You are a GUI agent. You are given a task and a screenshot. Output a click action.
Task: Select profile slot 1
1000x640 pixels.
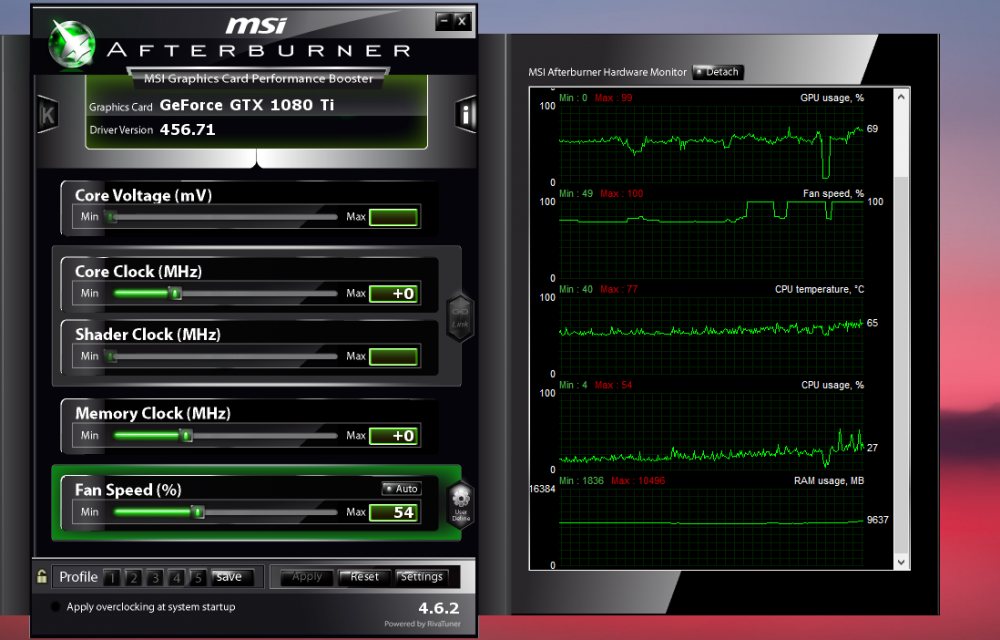click(x=113, y=577)
